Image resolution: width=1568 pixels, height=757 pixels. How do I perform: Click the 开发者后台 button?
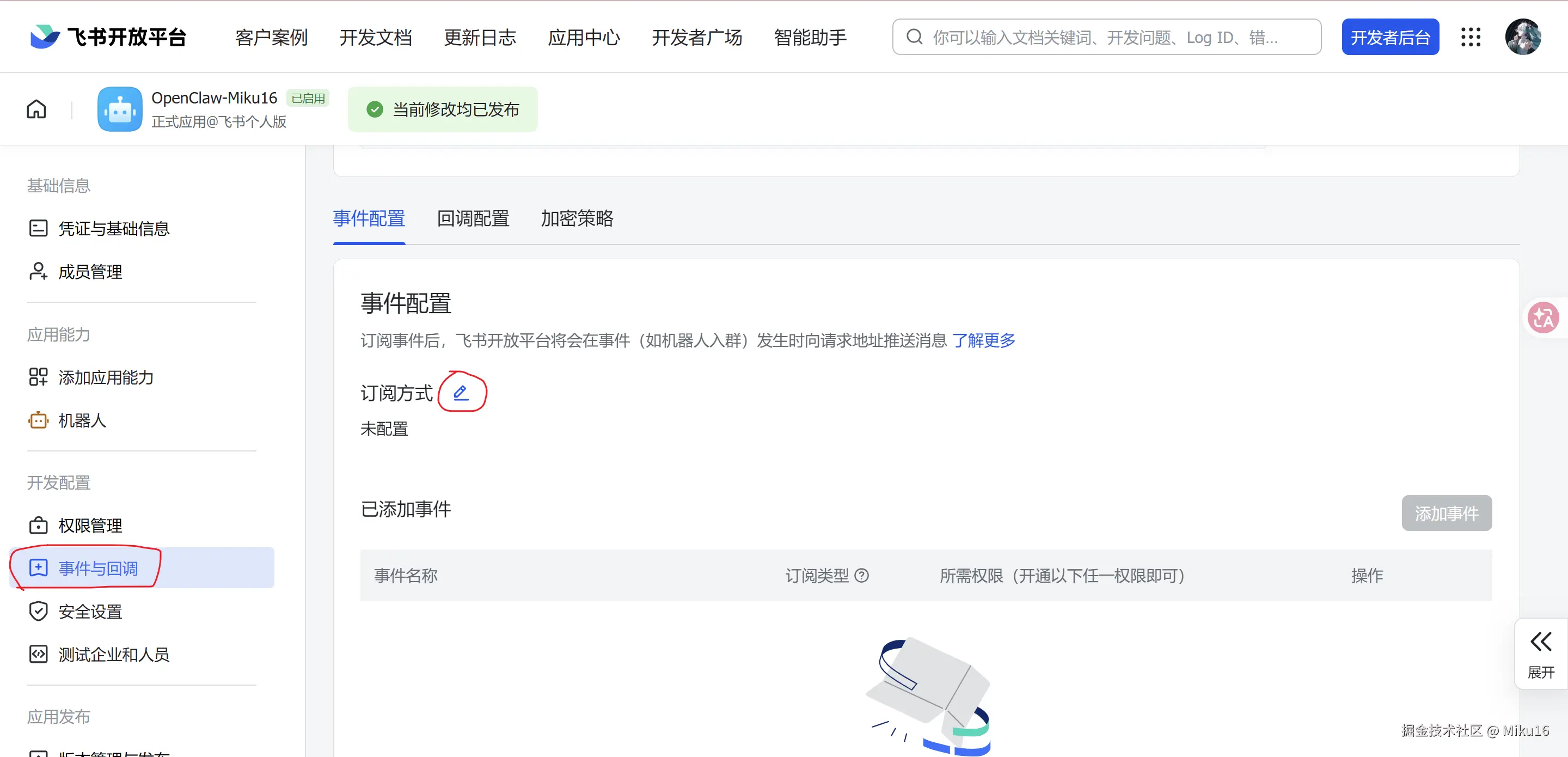tap(1389, 37)
